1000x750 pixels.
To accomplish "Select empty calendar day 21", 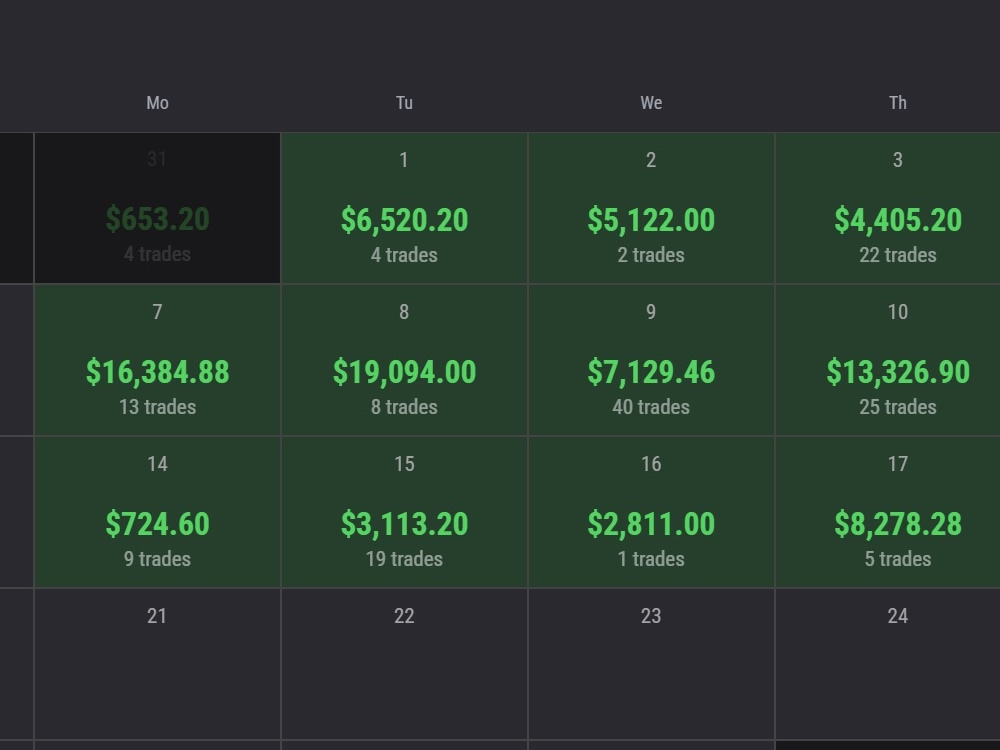I will coord(158,664).
